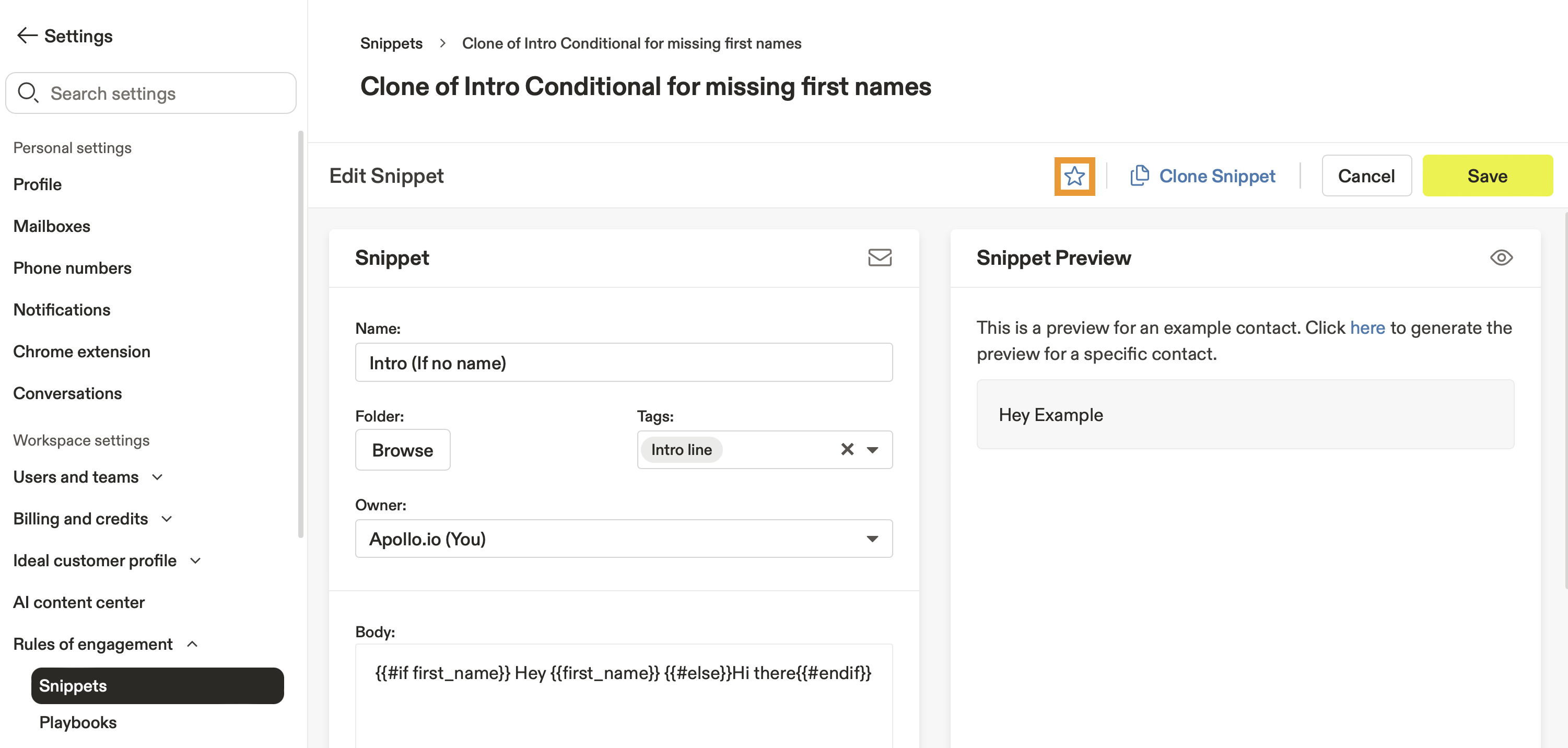Expand Ideal customer profile section
The height and width of the screenshot is (748, 1568).
pos(195,560)
